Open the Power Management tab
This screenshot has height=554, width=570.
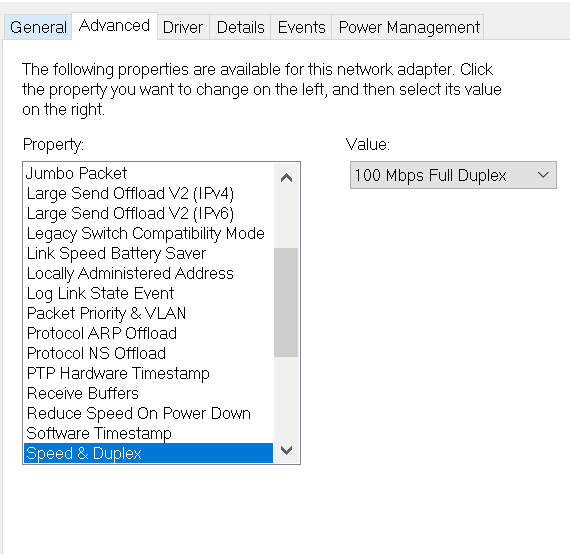tap(409, 27)
